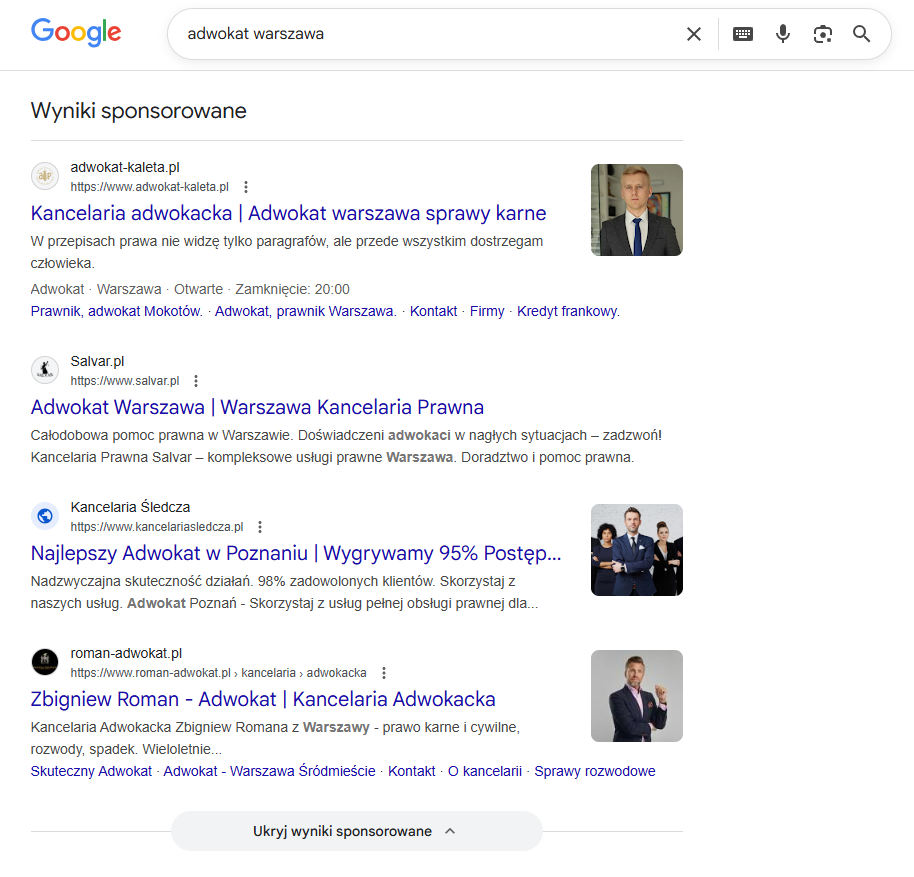Clear the search query with the X icon
Viewport: 914px width, 877px height.
[694, 33]
